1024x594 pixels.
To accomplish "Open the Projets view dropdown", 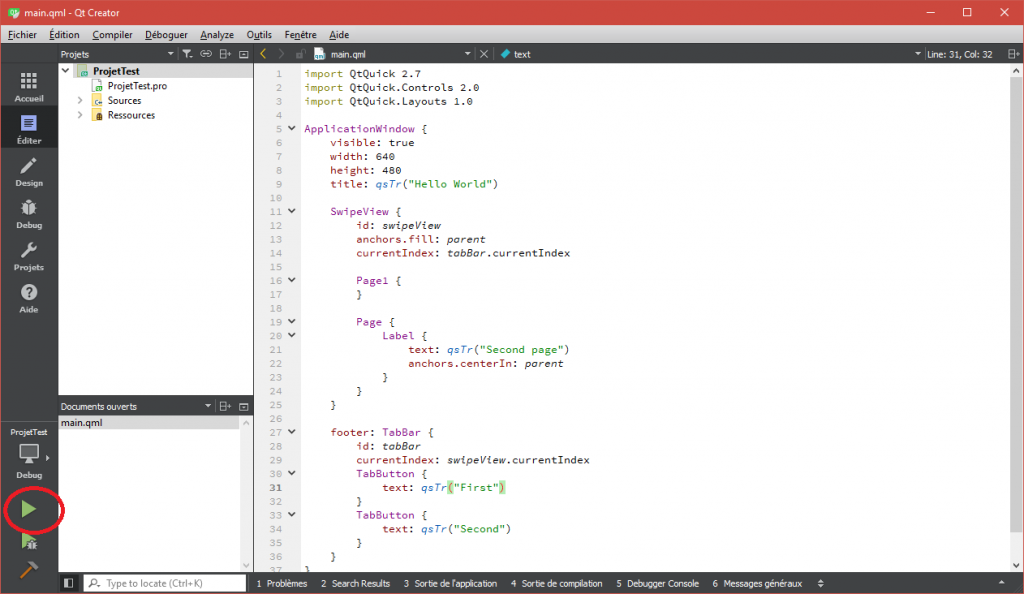I will click(170, 54).
